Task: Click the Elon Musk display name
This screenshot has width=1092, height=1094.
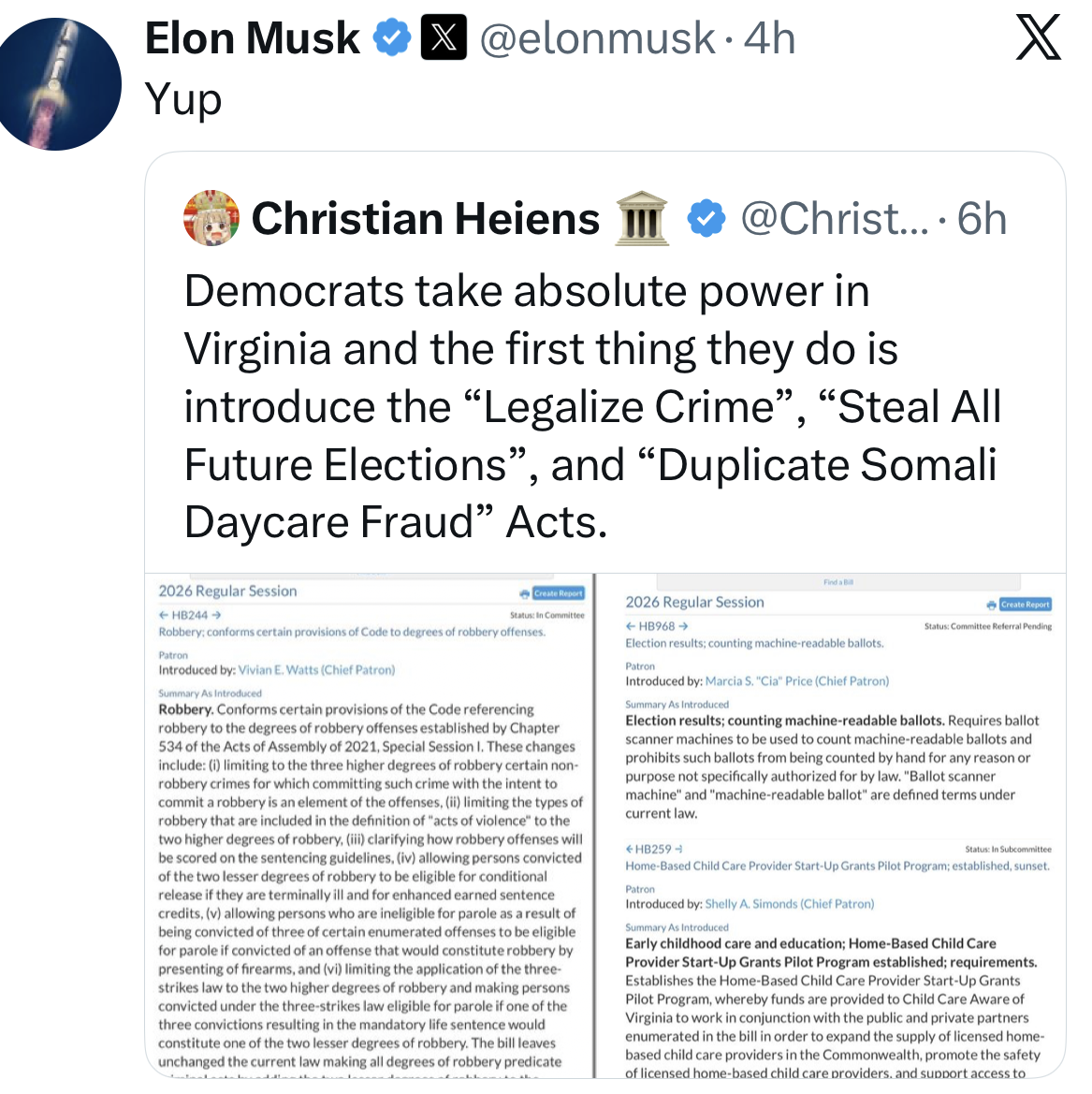Action: [253, 38]
